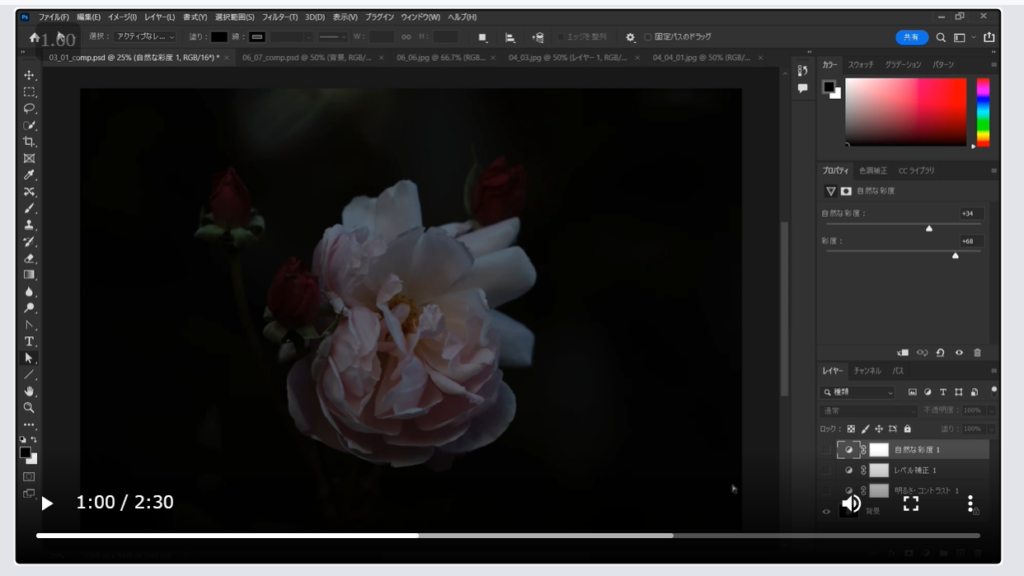This screenshot has height=576, width=1024.
Task: Open the 塗り fill dropdown arrow
Action: (x=991, y=429)
